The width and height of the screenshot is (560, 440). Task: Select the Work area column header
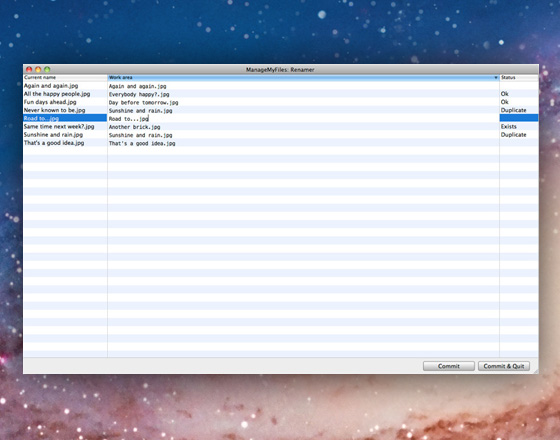[303, 78]
